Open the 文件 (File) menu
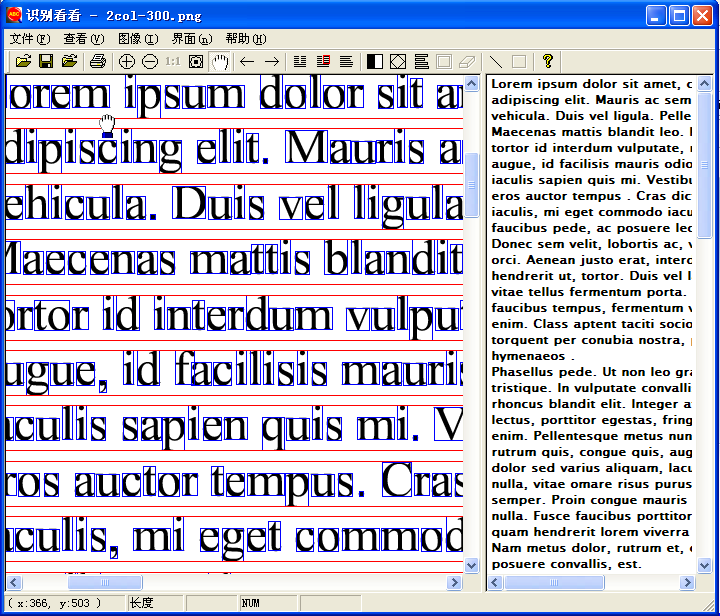Image resolution: width=720 pixels, height=616 pixels. [29, 39]
